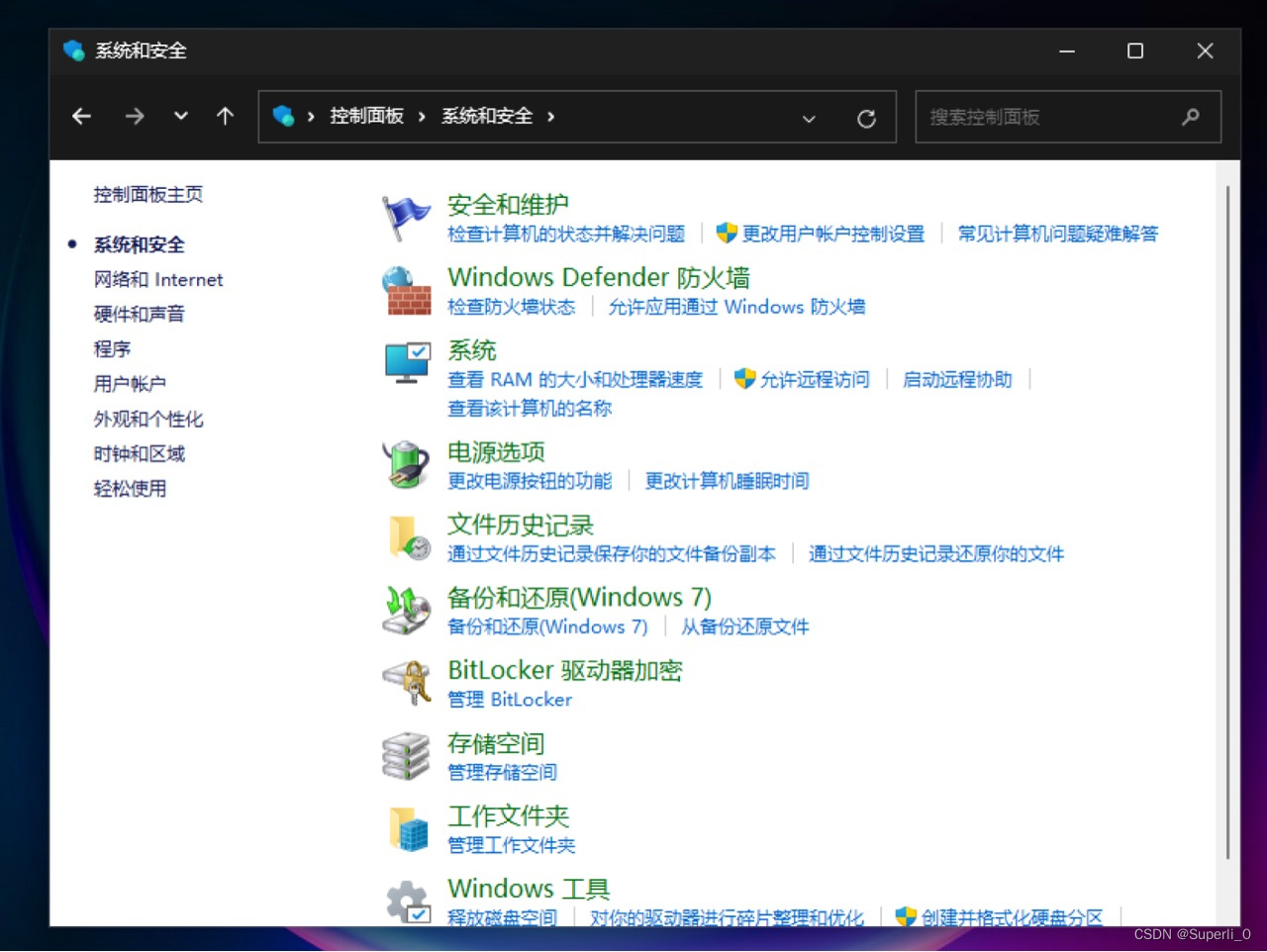This screenshot has width=1267, height=952.
Task: Click 更改计算机睡眠时间 link
Action: [x=727, y=481]
